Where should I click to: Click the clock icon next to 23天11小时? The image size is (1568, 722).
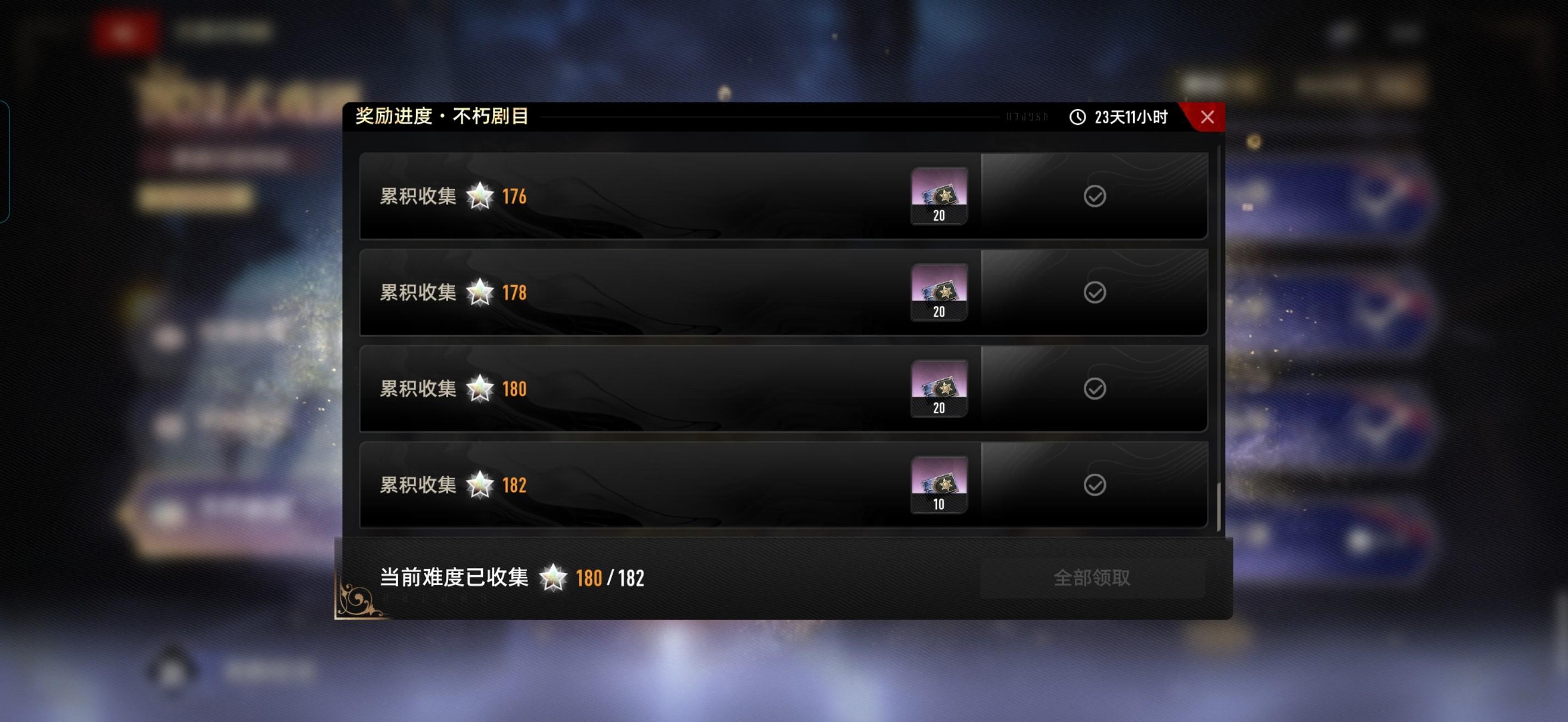click(x=1077, y=117)
